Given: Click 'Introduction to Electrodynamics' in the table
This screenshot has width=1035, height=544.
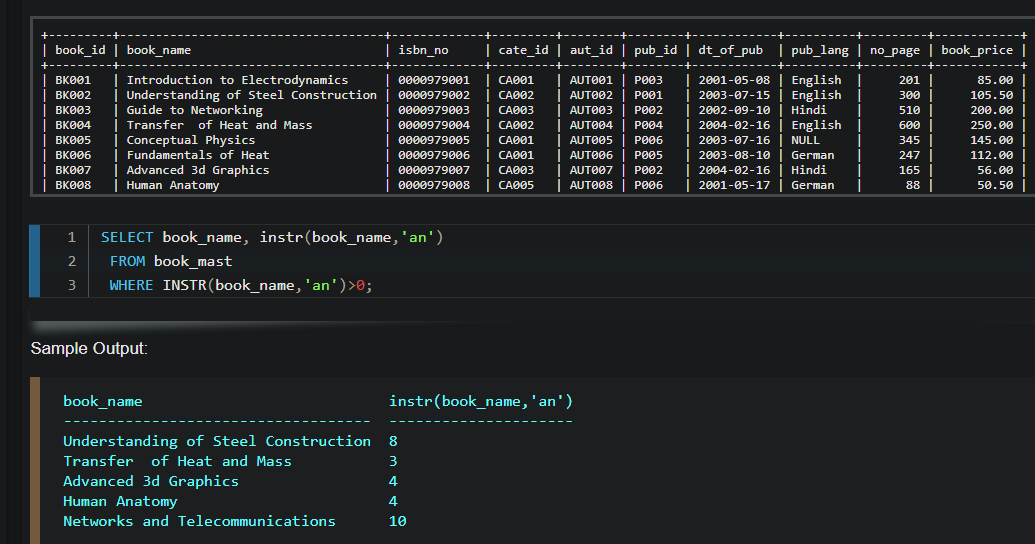Looking at the screenshot, I should click(237, 80).
